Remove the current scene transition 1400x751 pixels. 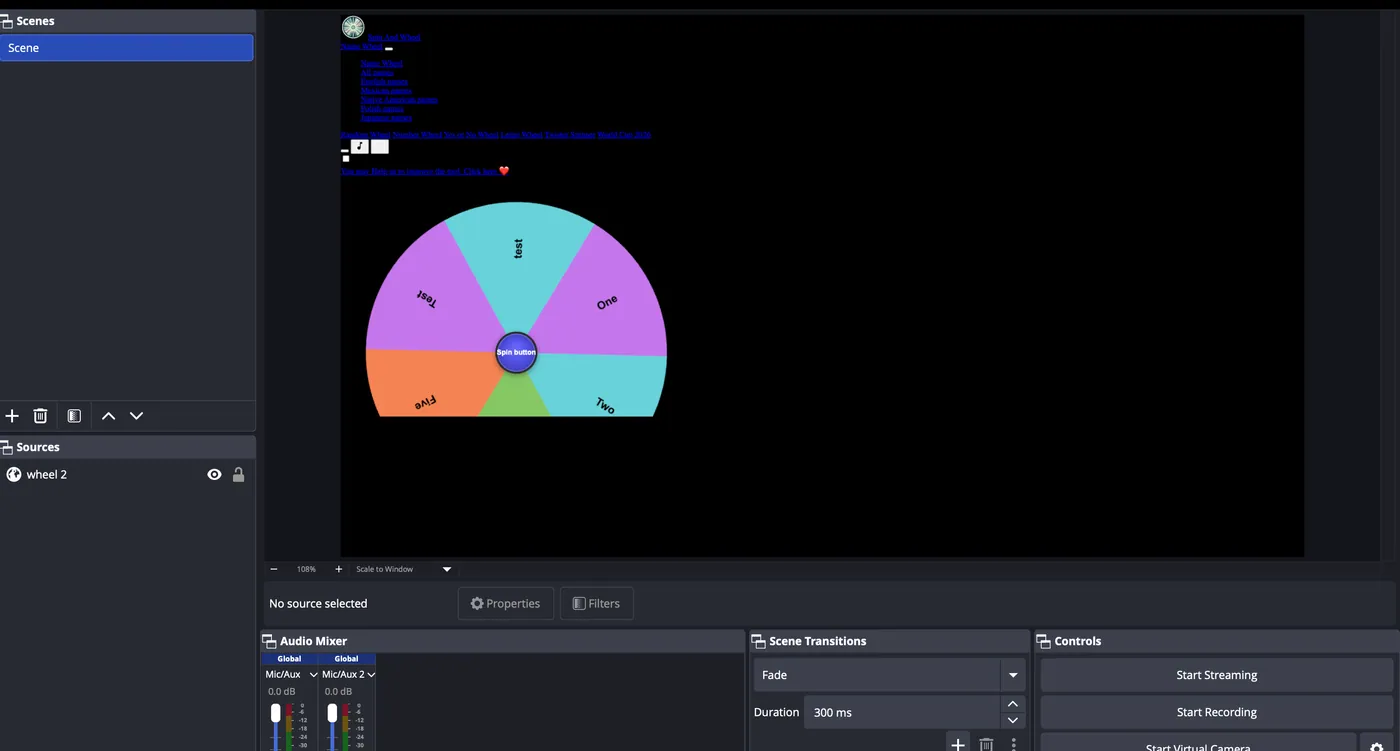click(x=986, y=744)
